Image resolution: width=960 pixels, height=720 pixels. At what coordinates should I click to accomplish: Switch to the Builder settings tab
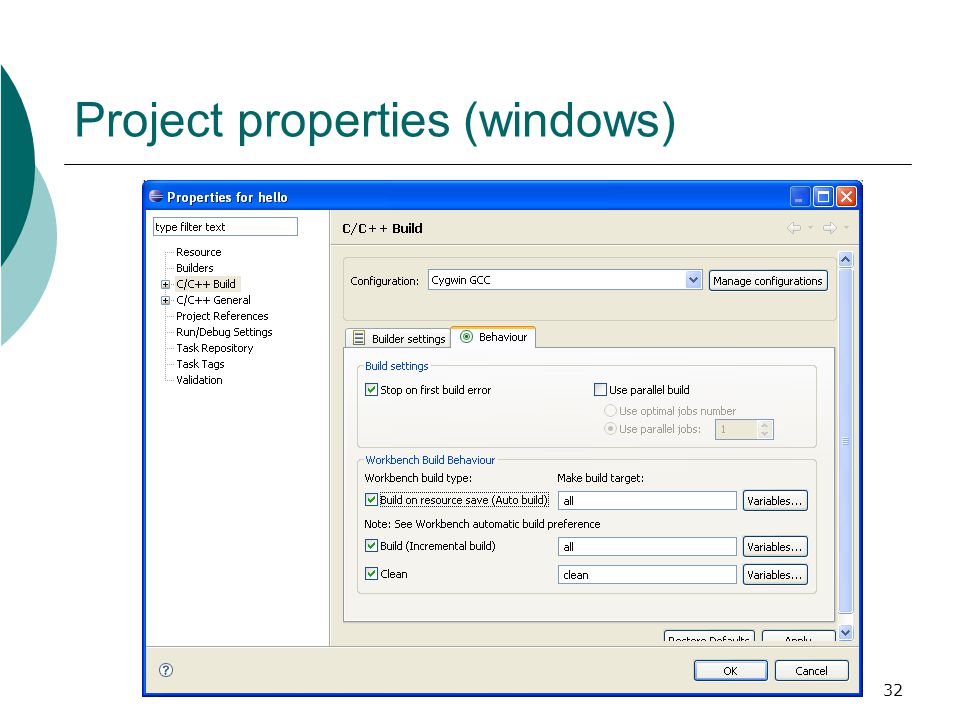pyautogui.click(x=399, y=339)
